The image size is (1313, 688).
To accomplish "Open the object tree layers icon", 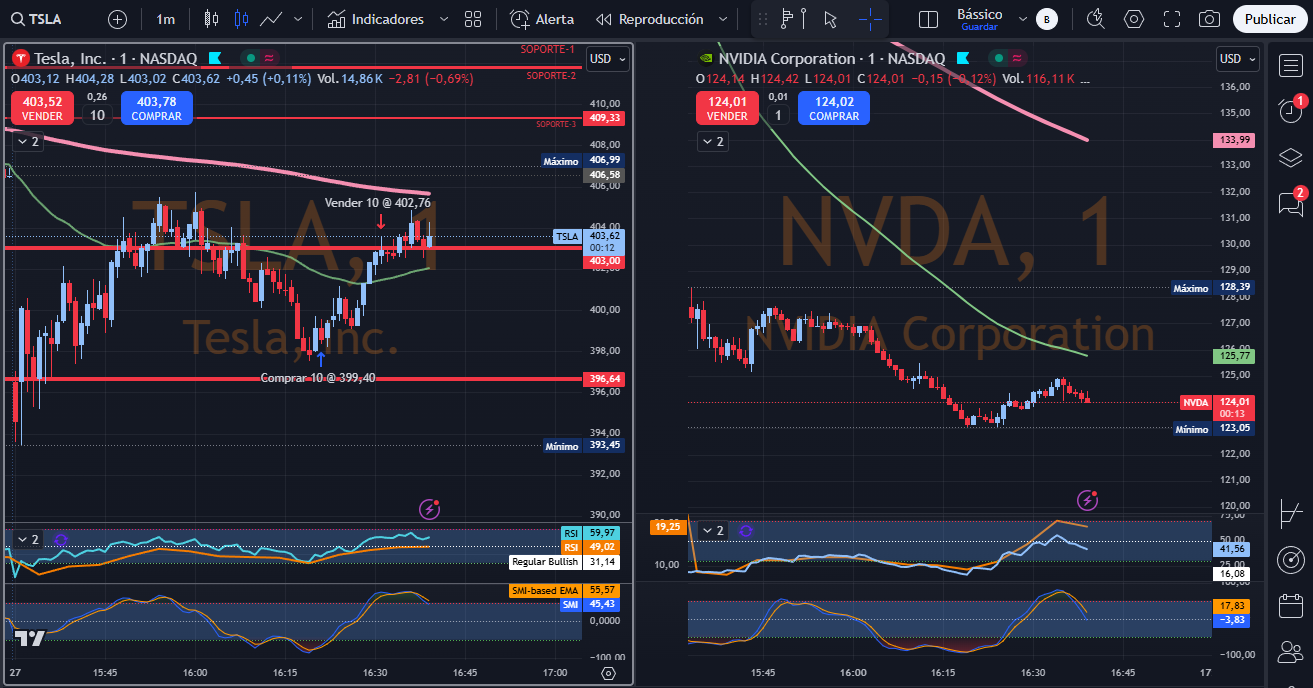I will 1290,158.
